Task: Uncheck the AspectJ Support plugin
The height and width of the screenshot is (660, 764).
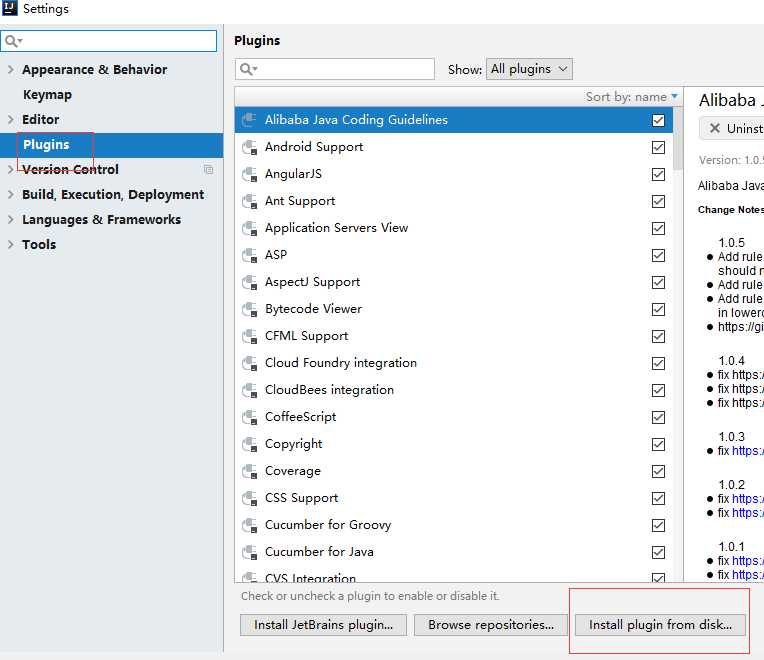Action: click(x=658, y=282)
